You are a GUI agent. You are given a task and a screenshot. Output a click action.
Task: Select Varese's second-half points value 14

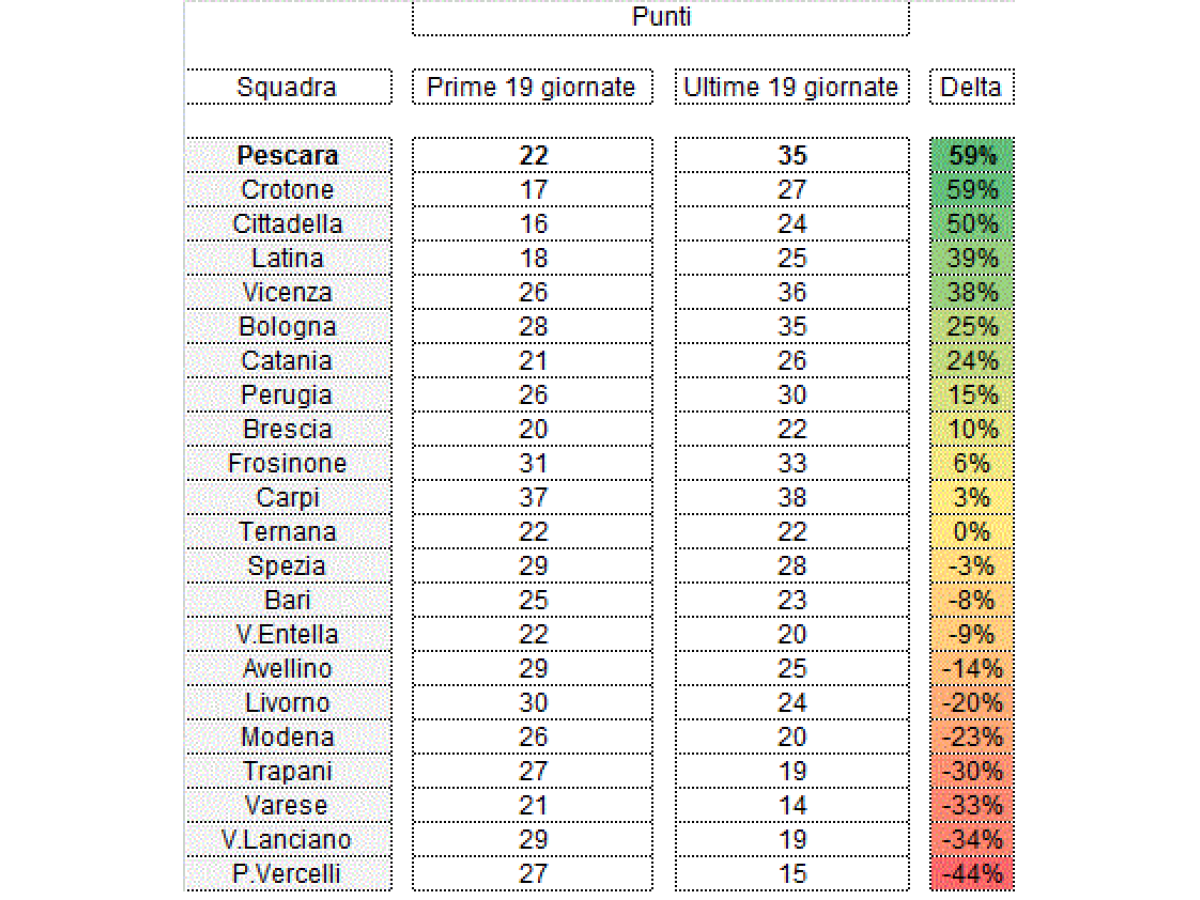(792, 806)
